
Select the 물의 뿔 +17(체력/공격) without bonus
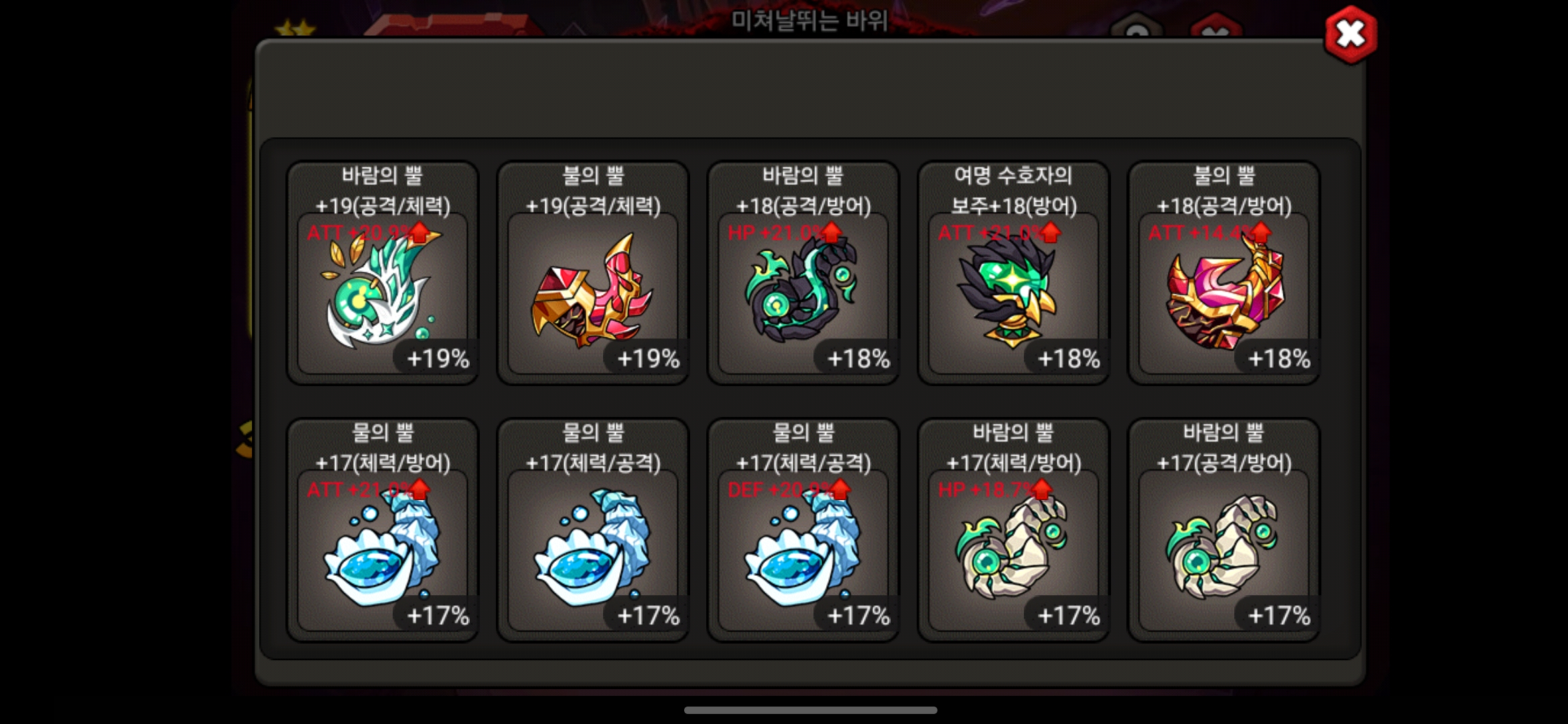(593, 530)
